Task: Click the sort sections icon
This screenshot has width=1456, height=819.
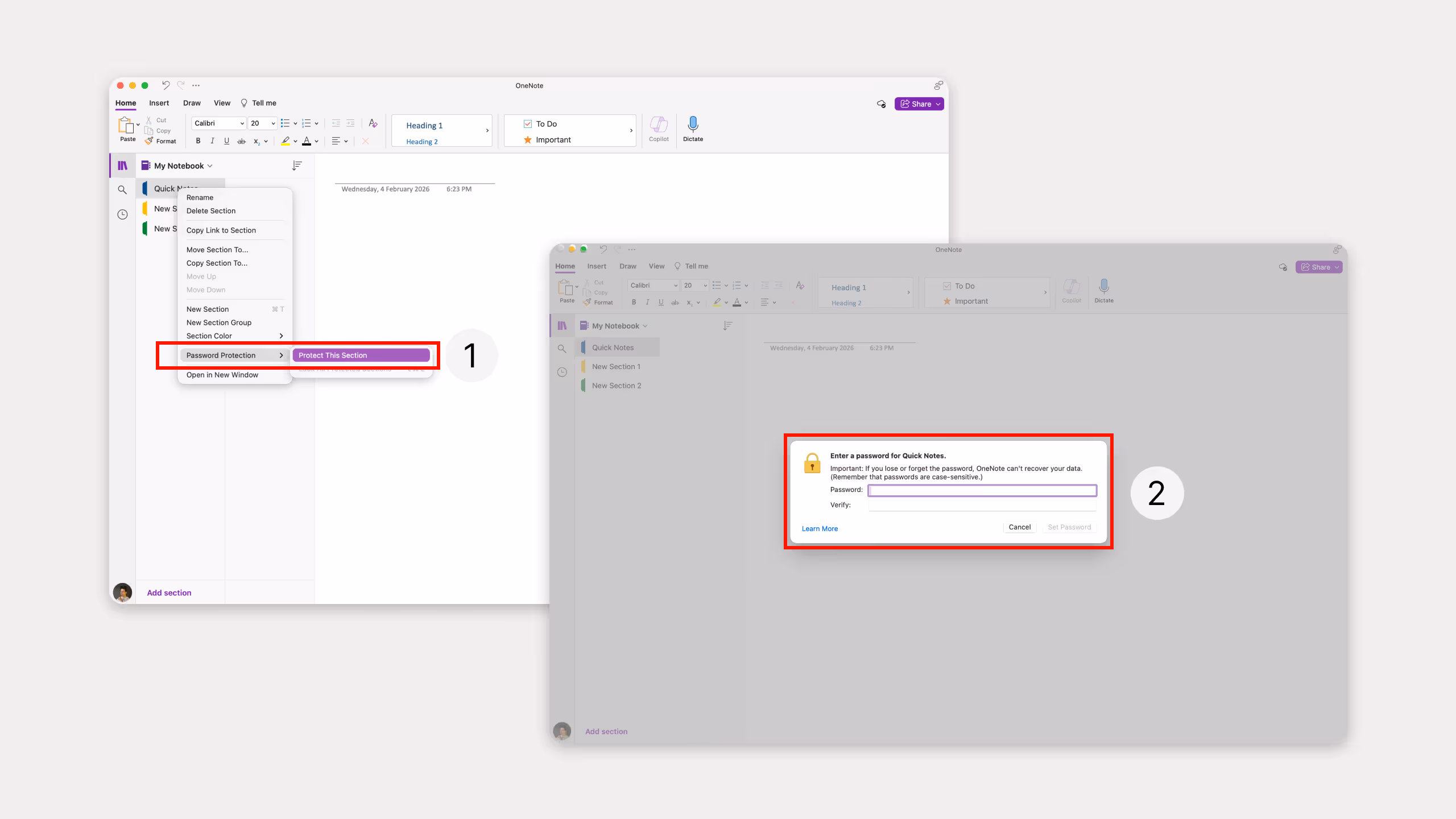Action: click(x=296, y=166)
